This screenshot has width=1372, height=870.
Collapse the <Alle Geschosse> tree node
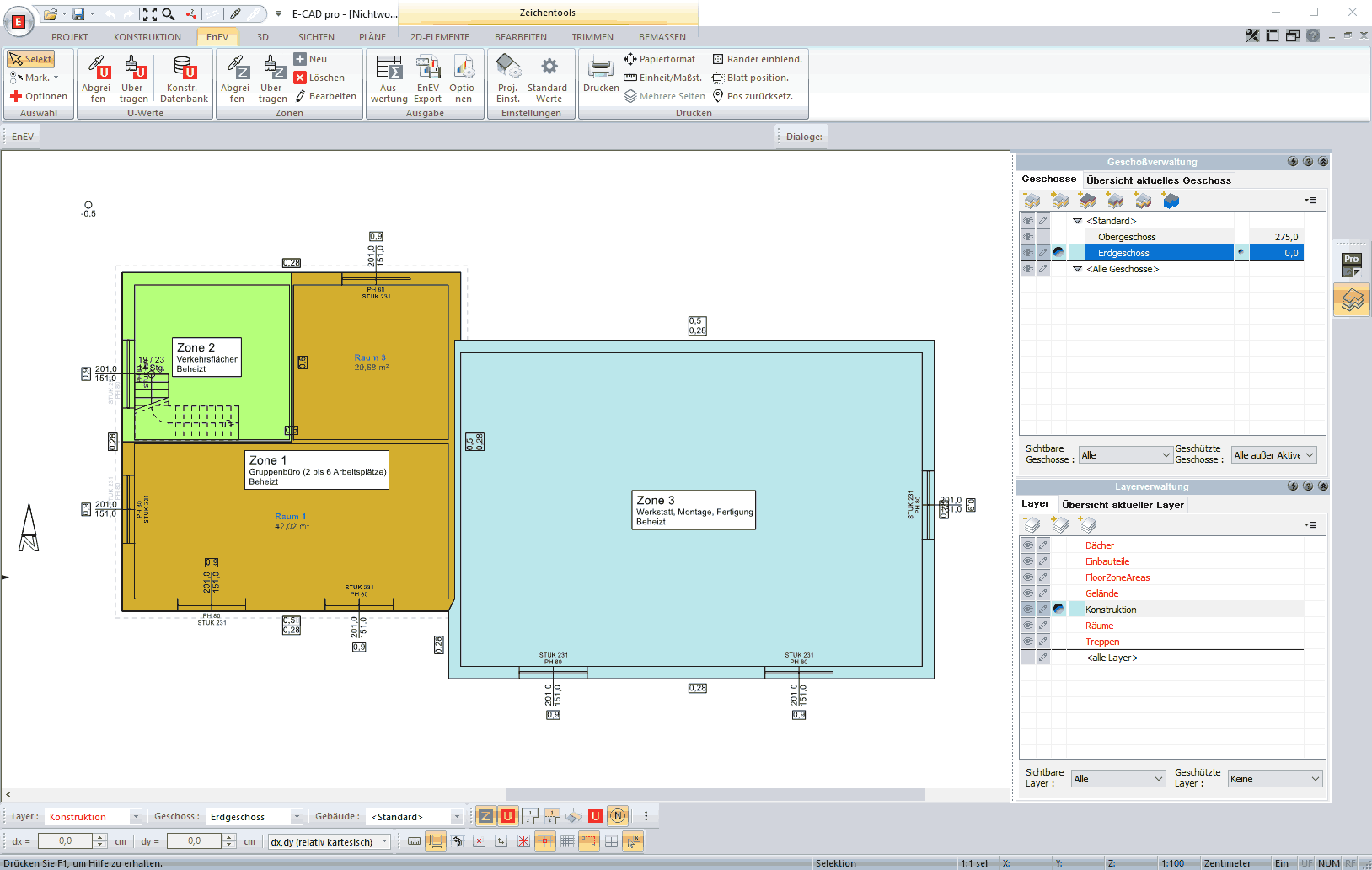1077,269
